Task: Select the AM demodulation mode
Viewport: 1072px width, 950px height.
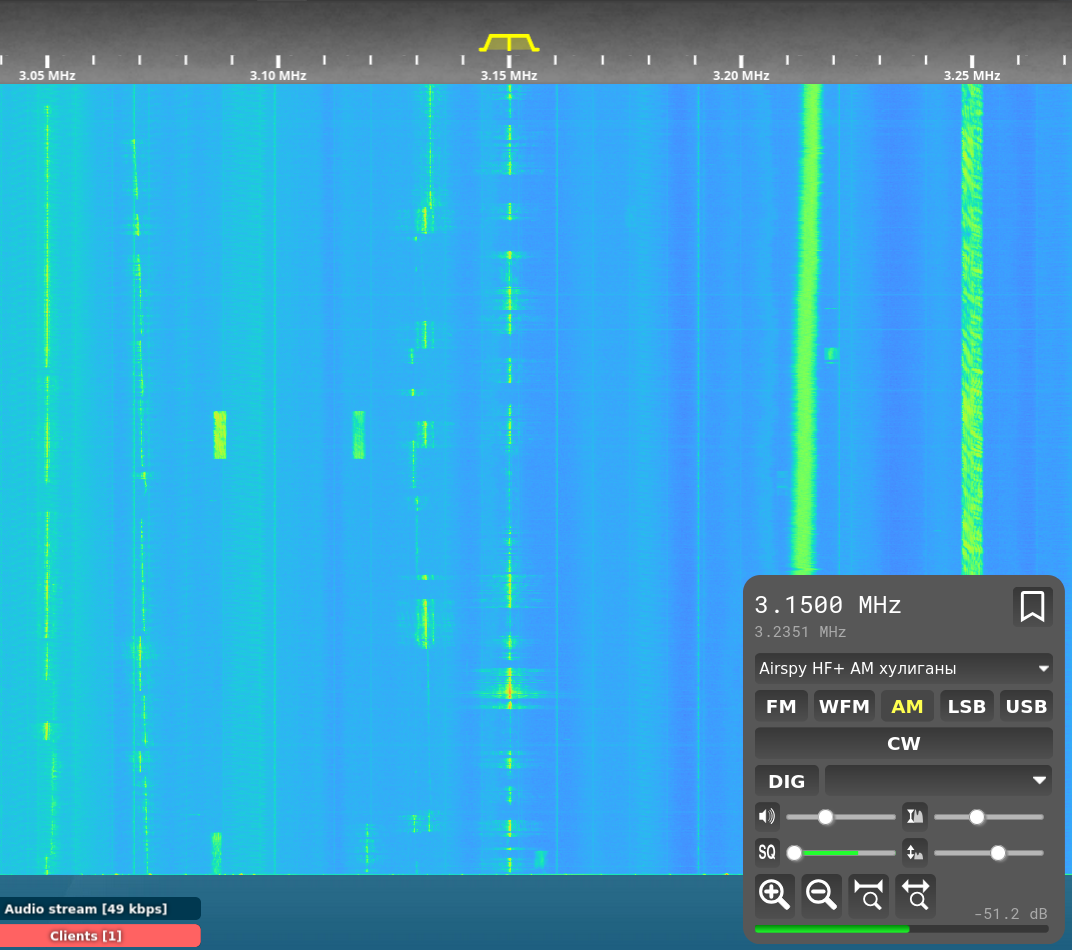Action: click(x=907, y=706)
